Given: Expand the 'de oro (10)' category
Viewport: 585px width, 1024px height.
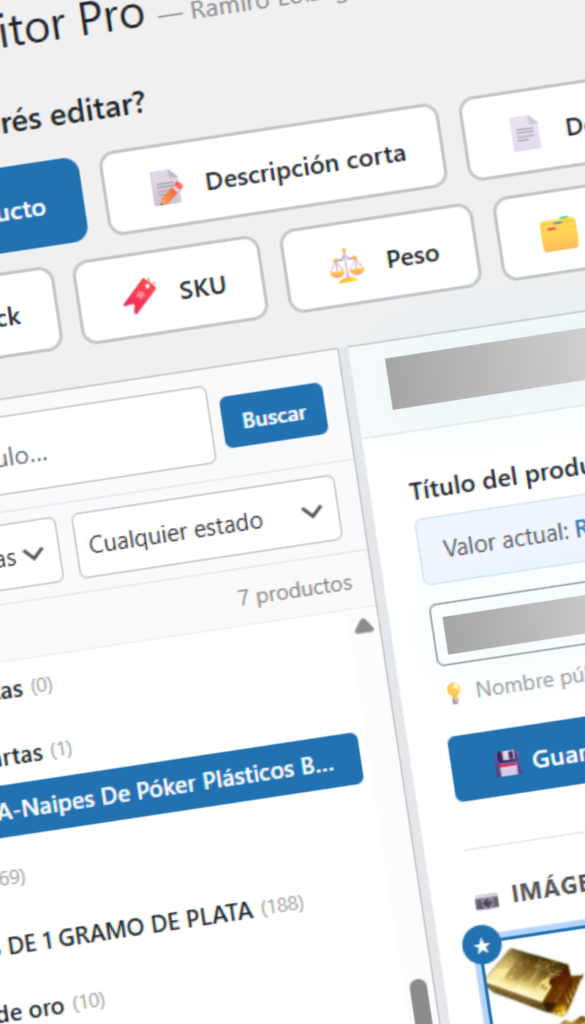Looking at the screenshot, I should pyautogui.click(x=52, y=1005).
